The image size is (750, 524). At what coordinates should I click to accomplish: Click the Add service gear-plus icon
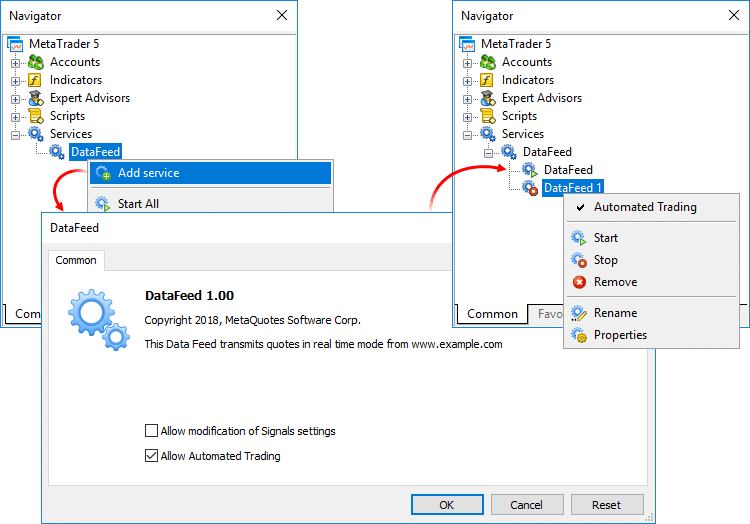point(103,173)
